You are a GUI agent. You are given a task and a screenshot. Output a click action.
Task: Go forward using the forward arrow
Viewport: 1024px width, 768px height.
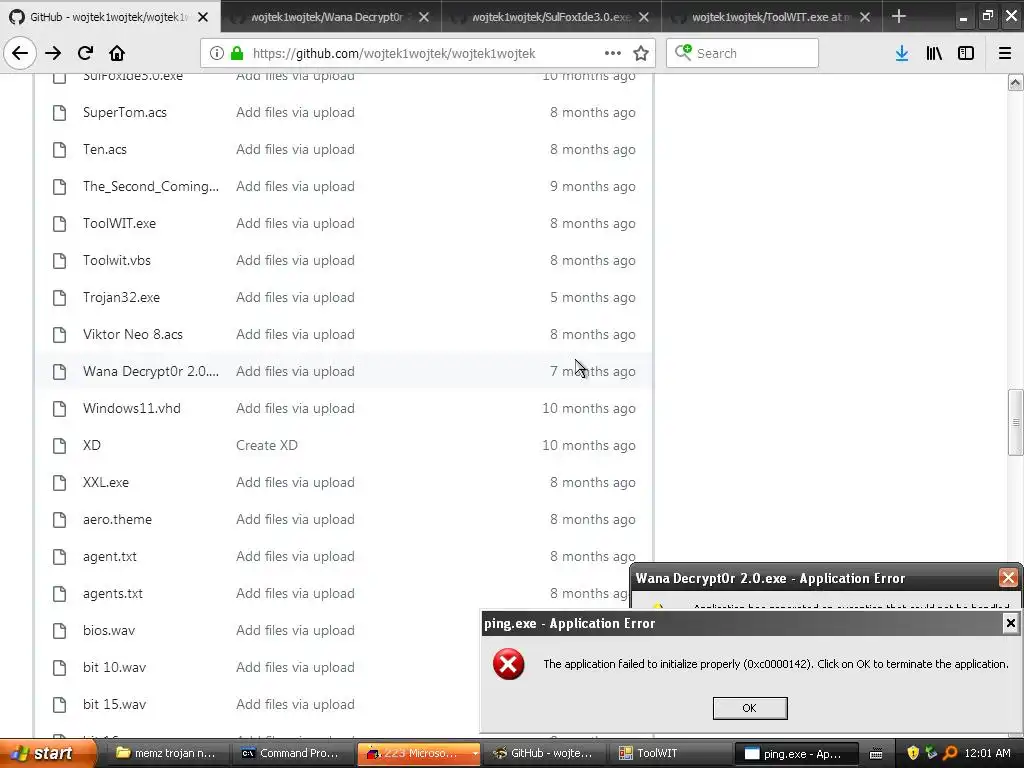click(x=53, y=53)
